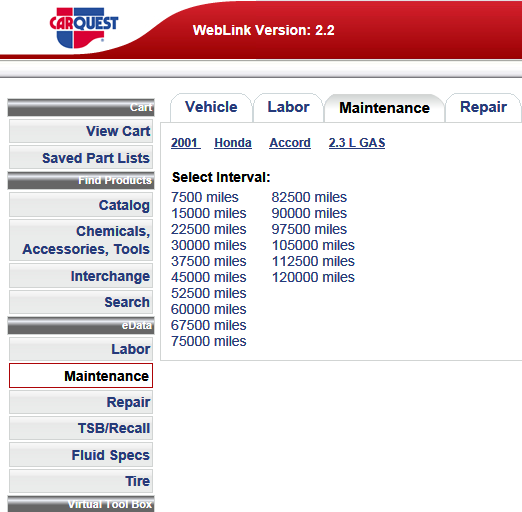Select the 112500 miles interval
Image resolution: width=522 pixels, height=512 pixels.
pos(313,261)
